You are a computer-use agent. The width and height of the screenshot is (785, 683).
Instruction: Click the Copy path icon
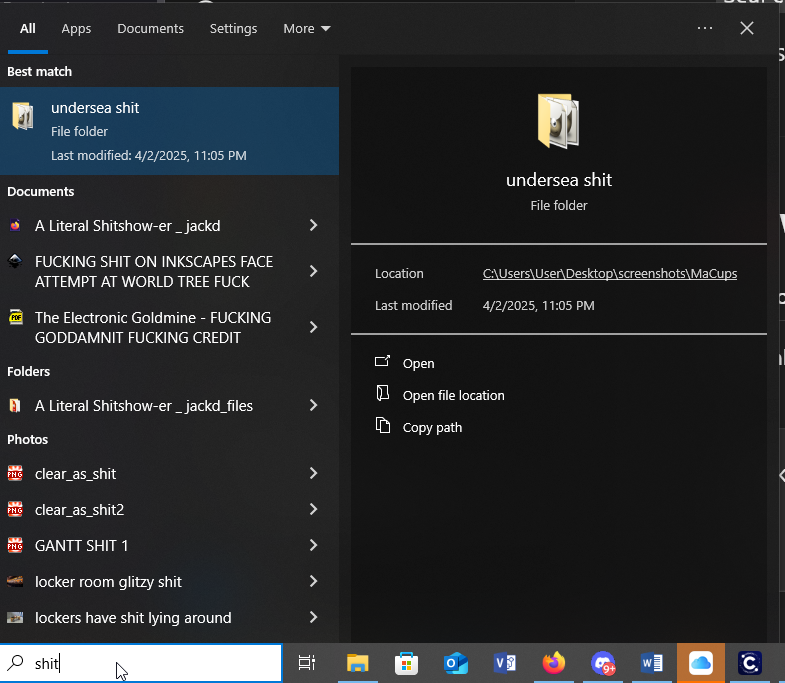coord(383,426)
